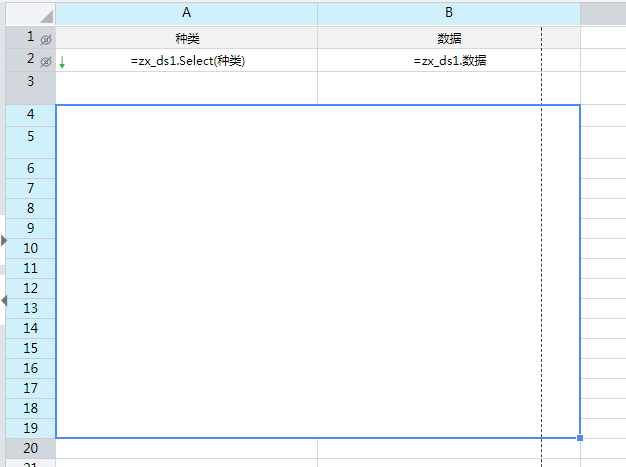Expand the left panel with the right-pointing arrow
The width and height of the screenshot is (626, 467).
(x=4, y=240)
